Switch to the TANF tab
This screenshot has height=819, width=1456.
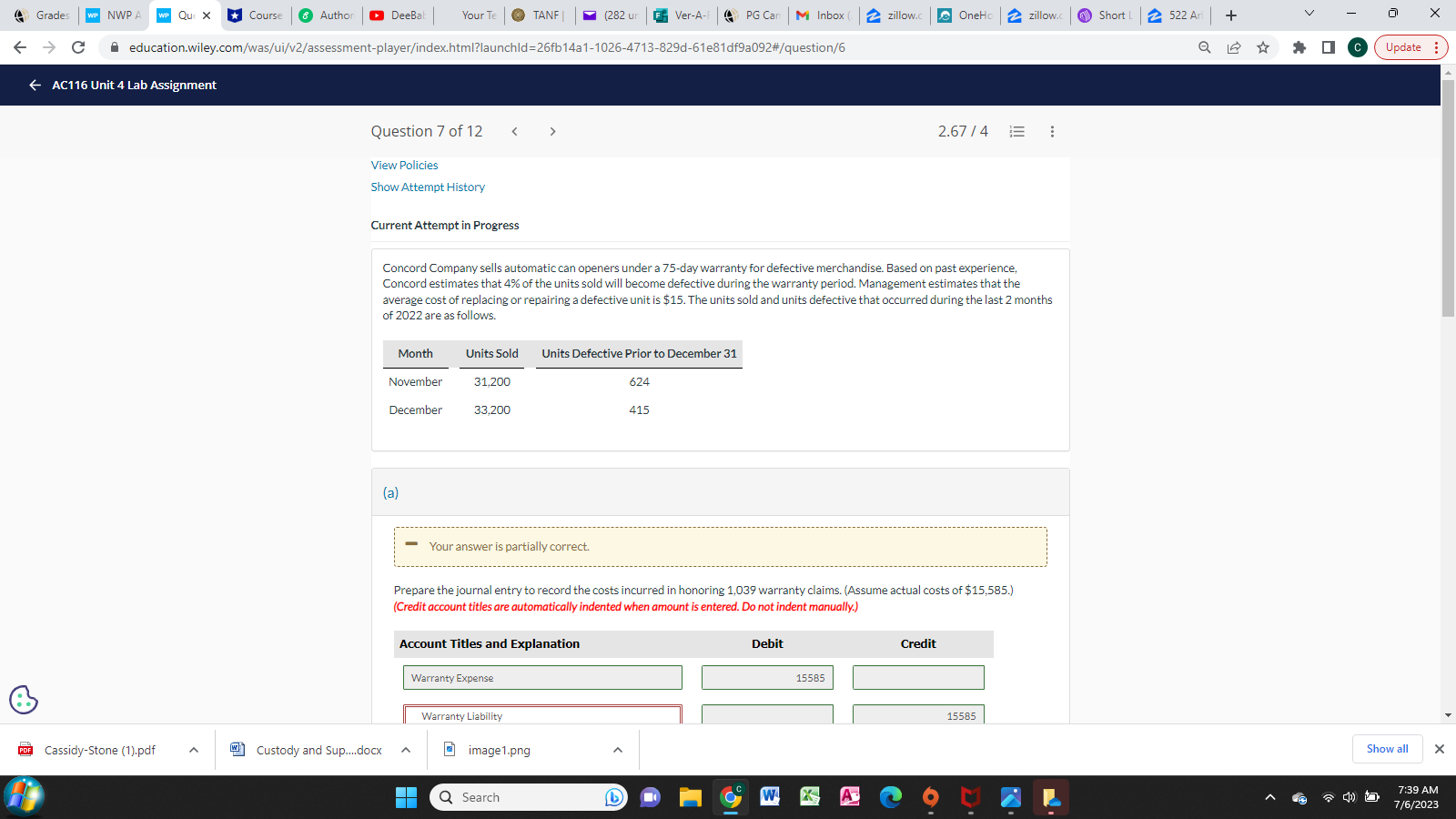(x=541, y=15)
